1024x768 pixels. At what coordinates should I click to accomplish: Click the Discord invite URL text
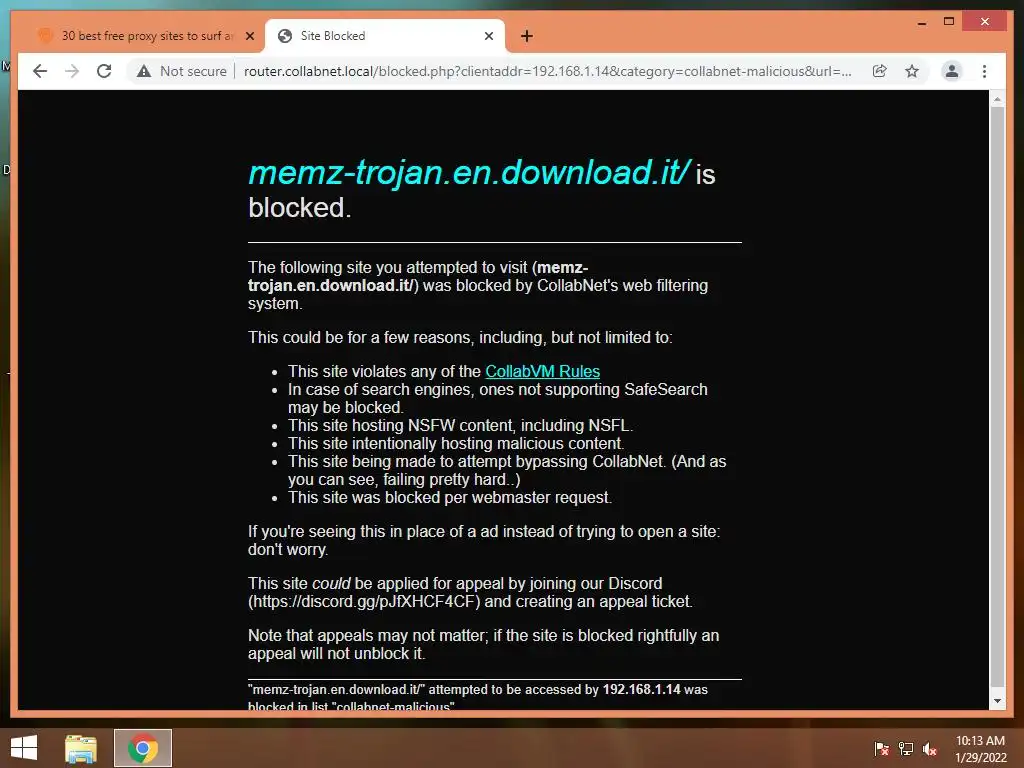[366, 601]
